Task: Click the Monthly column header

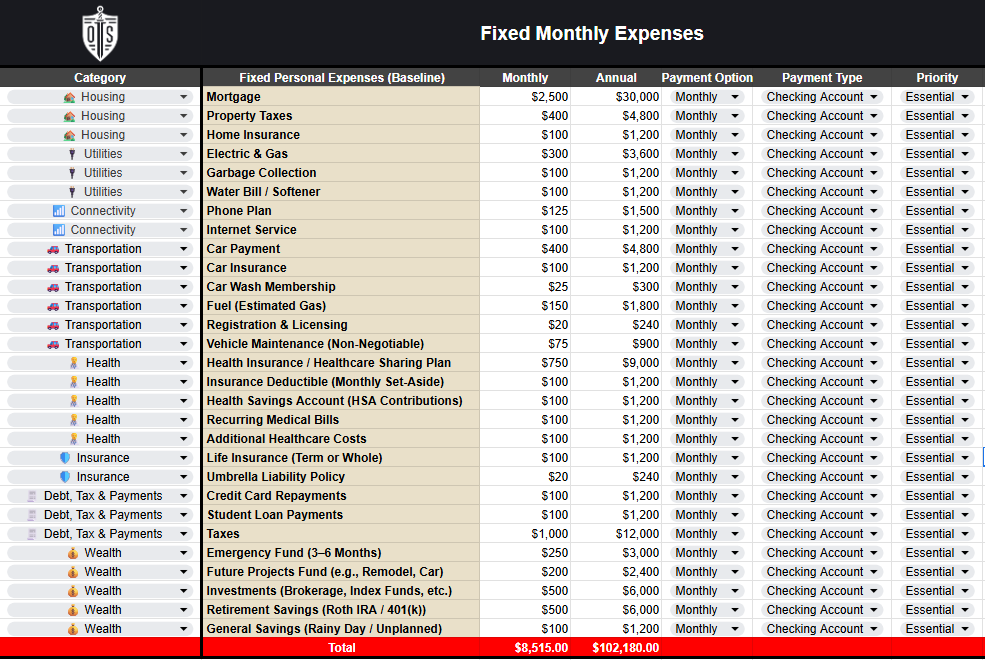Action: [525, 77]
